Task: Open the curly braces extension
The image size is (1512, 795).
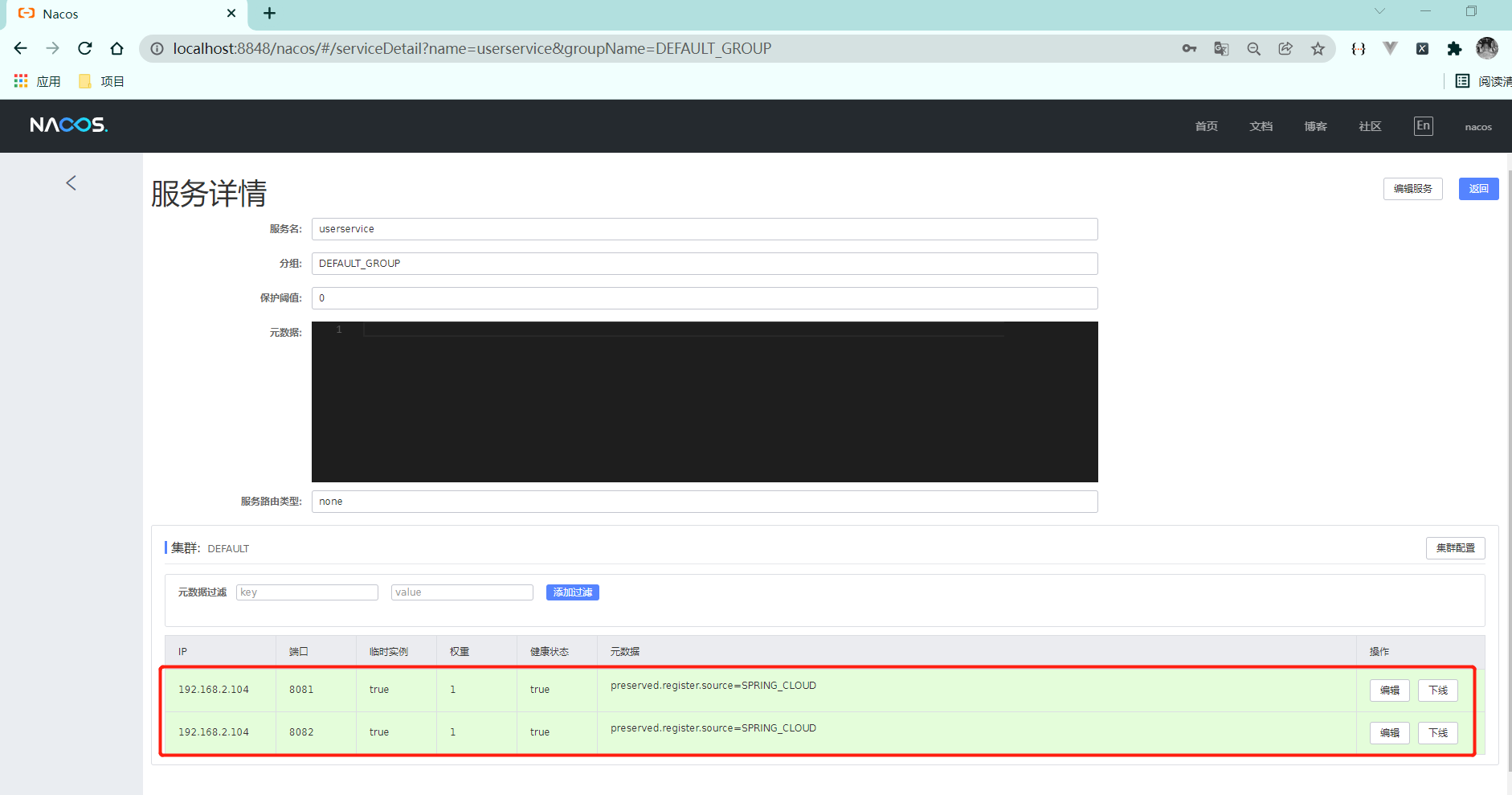Action: pos(1359,49)
